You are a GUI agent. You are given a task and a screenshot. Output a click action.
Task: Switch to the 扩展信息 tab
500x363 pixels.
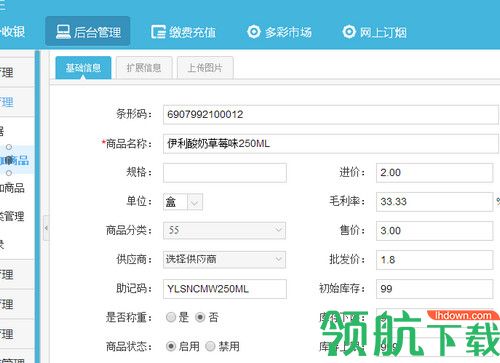point(144,68)
